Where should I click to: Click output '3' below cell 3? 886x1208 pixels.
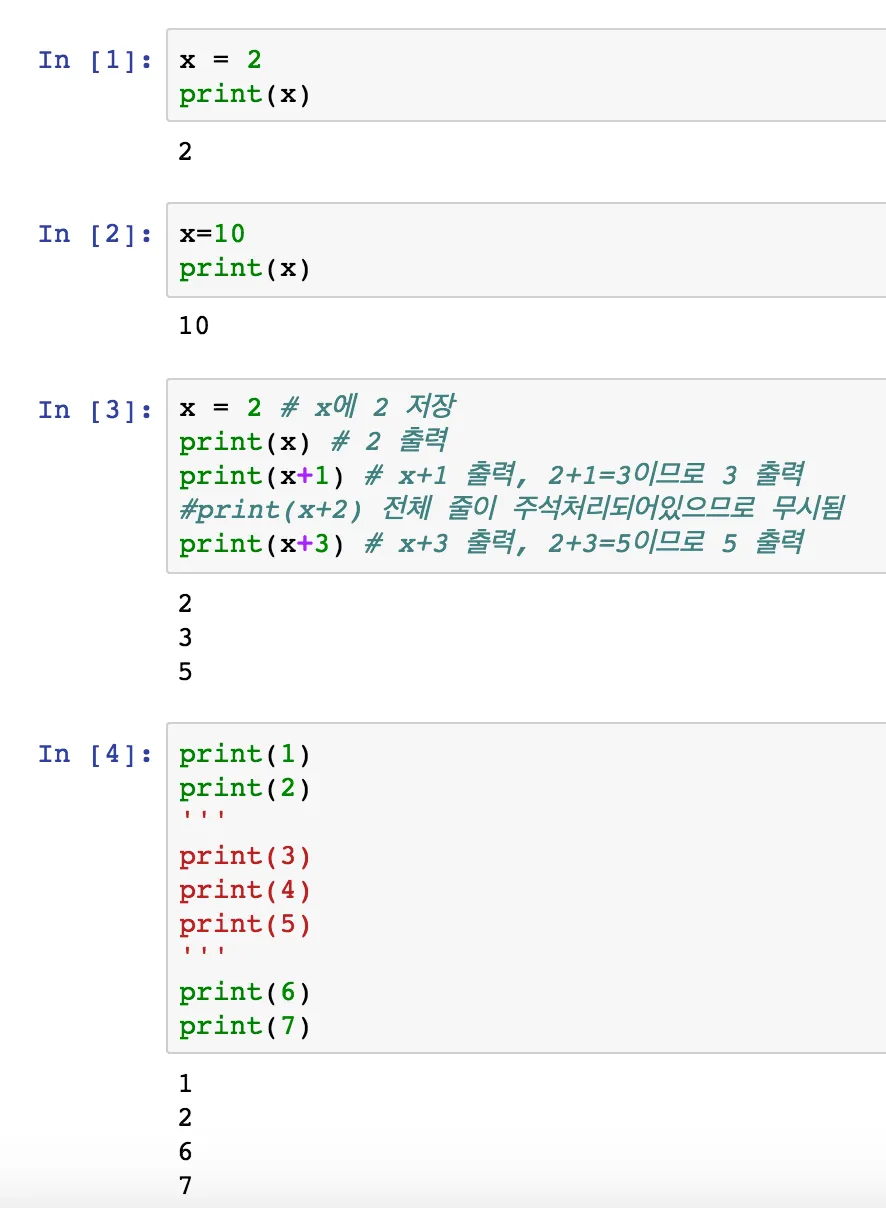185,638
